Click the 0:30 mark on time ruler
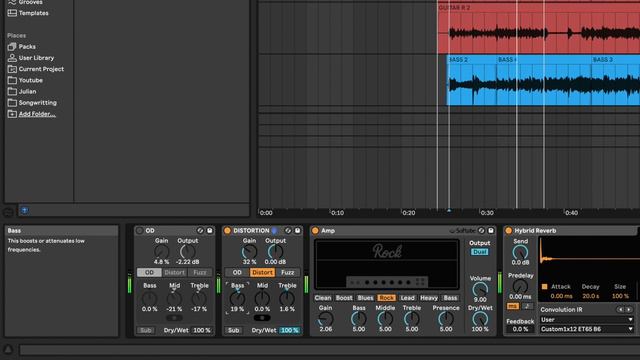This screenshot has width=640, height=360. (487, 213)
